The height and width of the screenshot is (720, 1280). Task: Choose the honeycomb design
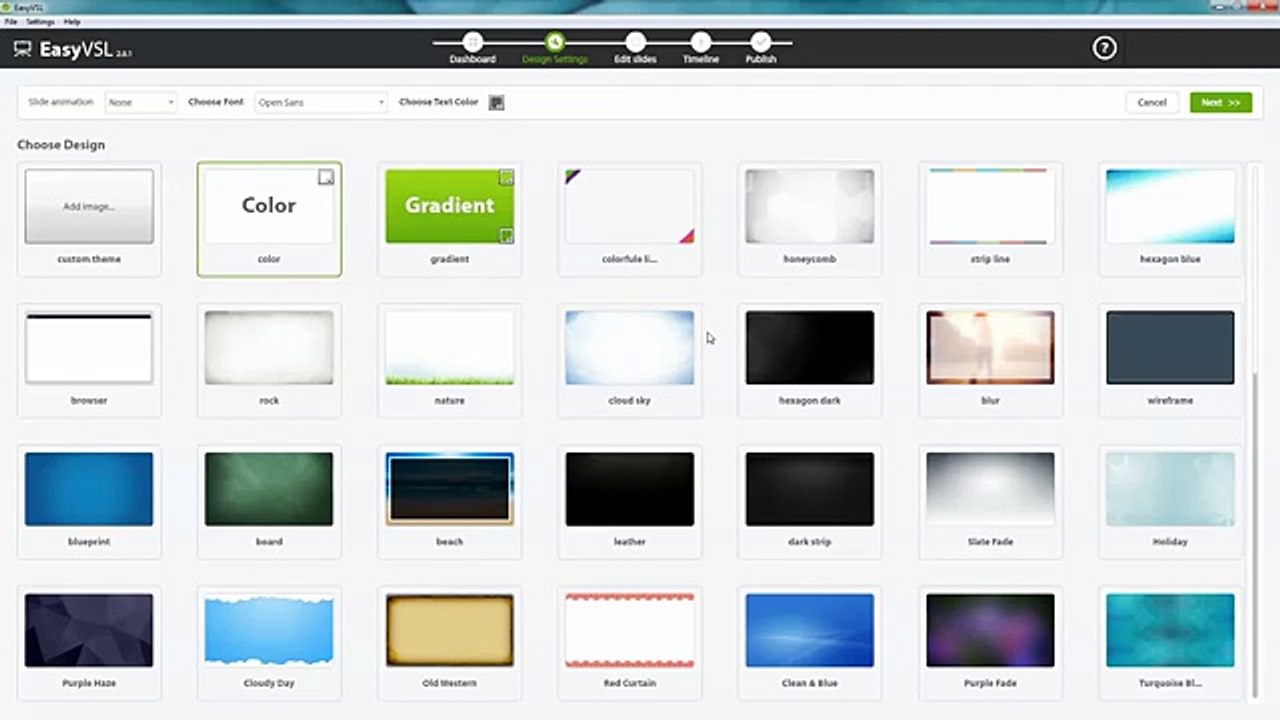(x=810, y=219)
